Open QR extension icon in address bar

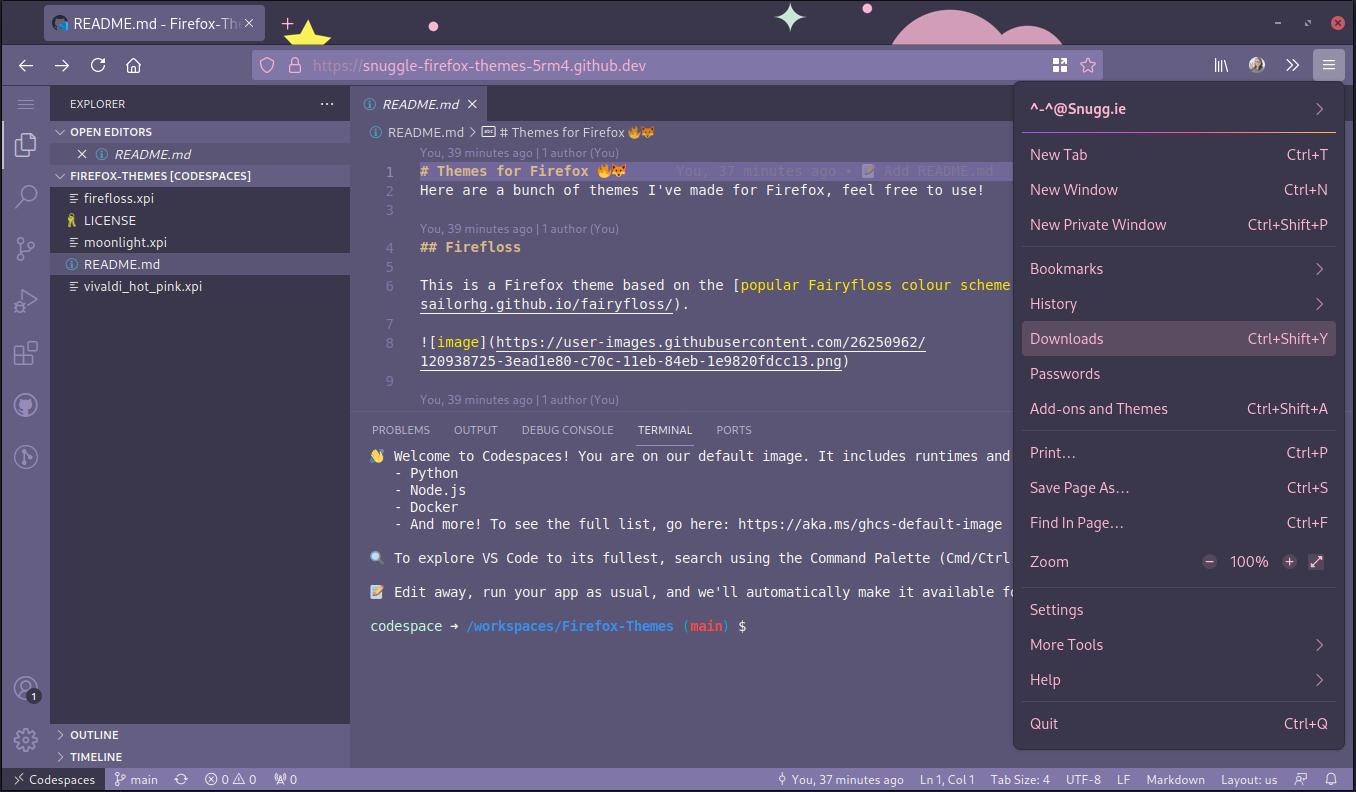click(1060, 65)
